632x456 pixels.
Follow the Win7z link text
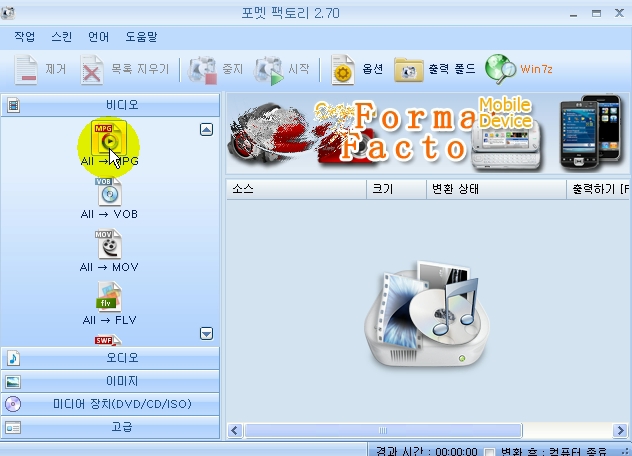(x=536, y=69)
